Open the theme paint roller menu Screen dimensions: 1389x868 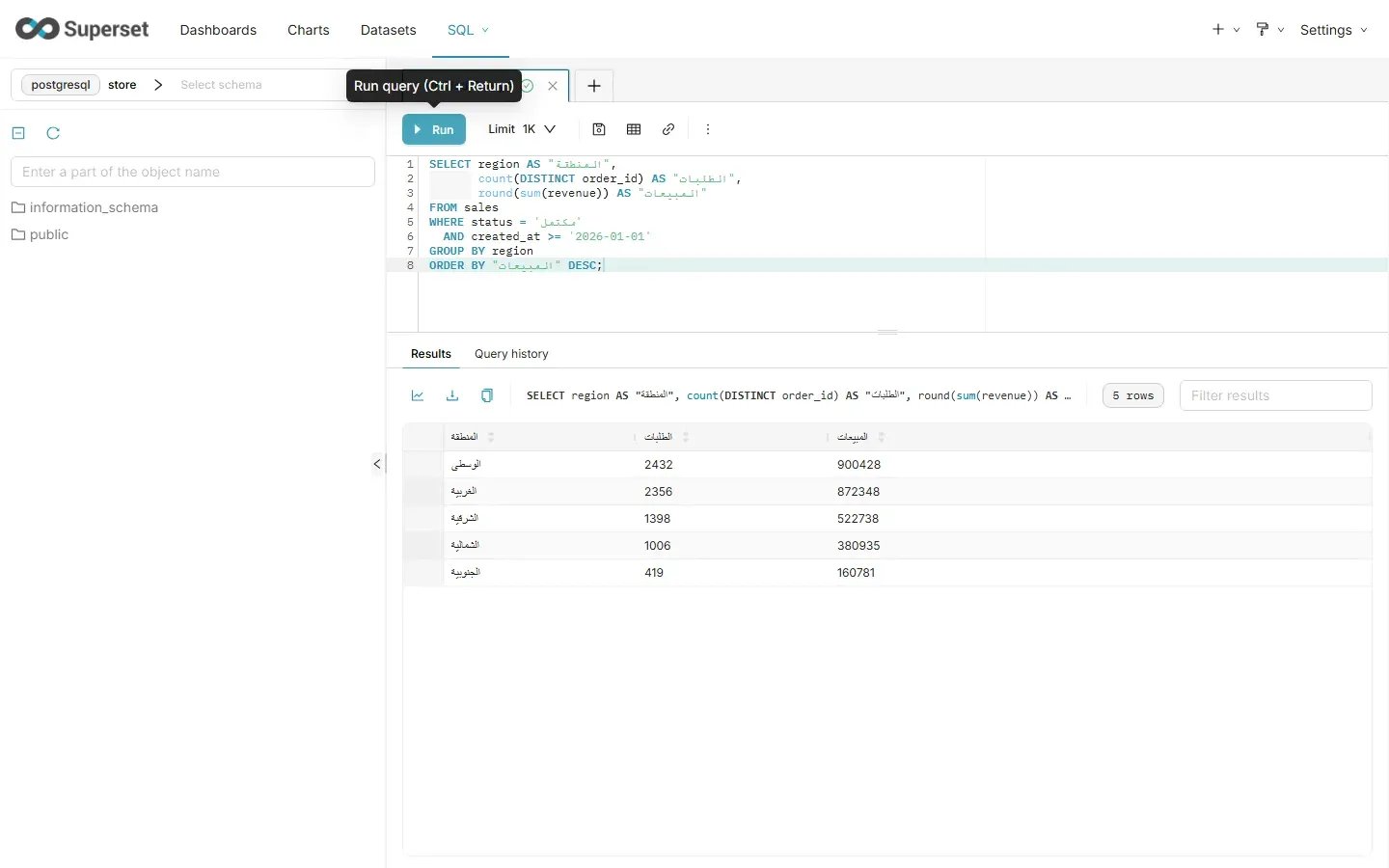click(x=1270, y=30)
